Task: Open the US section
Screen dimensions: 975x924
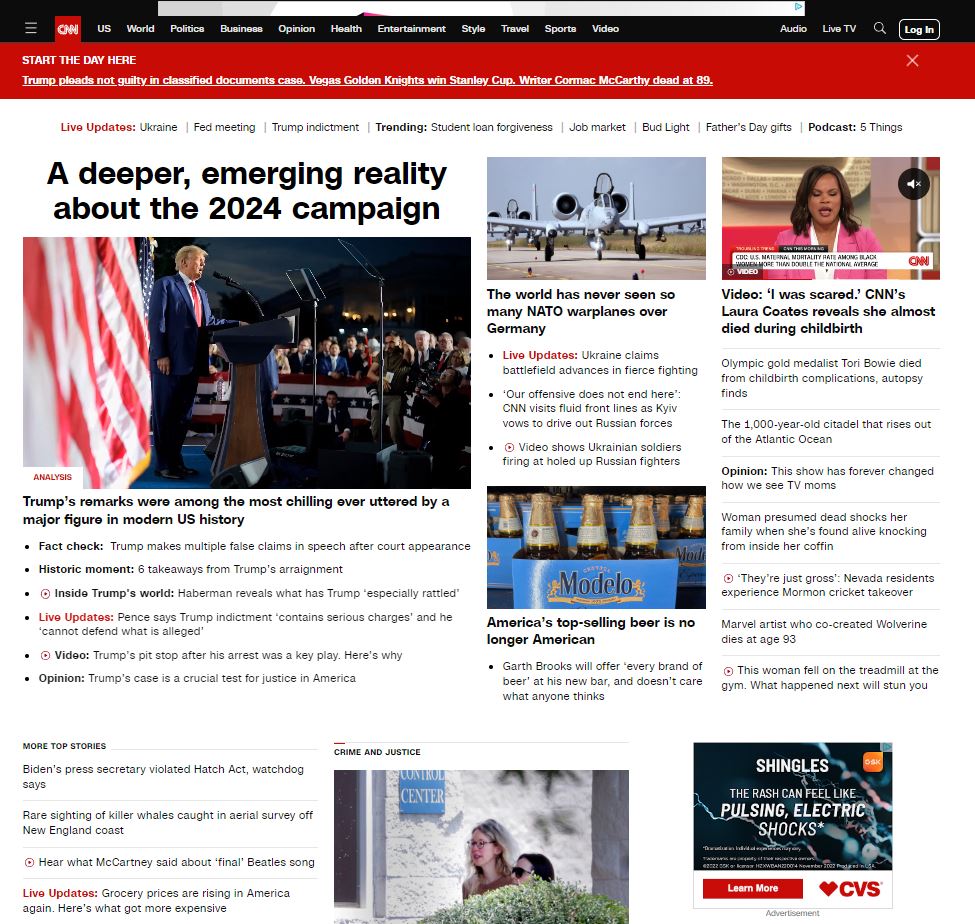Action: coord(104,29)
